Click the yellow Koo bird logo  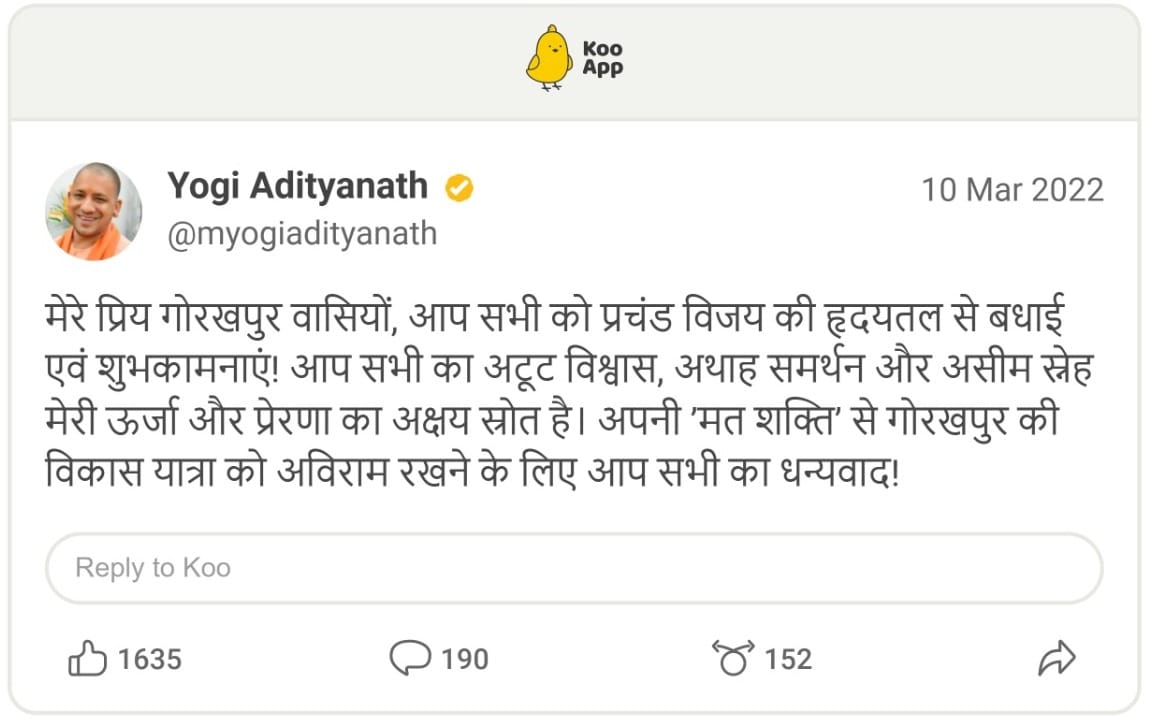tap(549, 58)
